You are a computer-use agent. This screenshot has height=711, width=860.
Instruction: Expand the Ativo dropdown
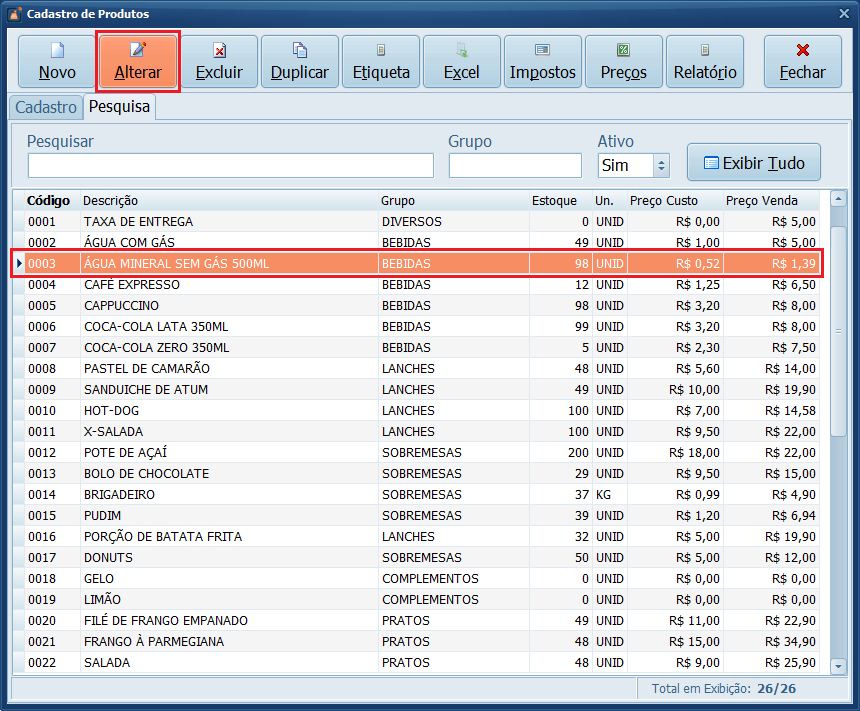click(x=660, y=165)
